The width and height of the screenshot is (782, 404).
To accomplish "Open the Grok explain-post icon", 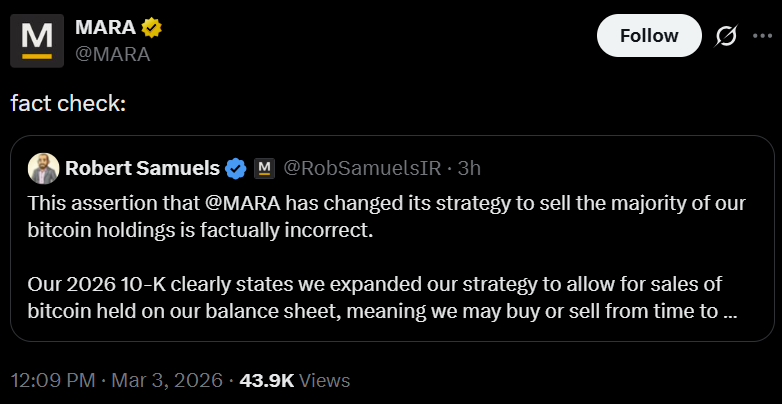I will (727, 36).
